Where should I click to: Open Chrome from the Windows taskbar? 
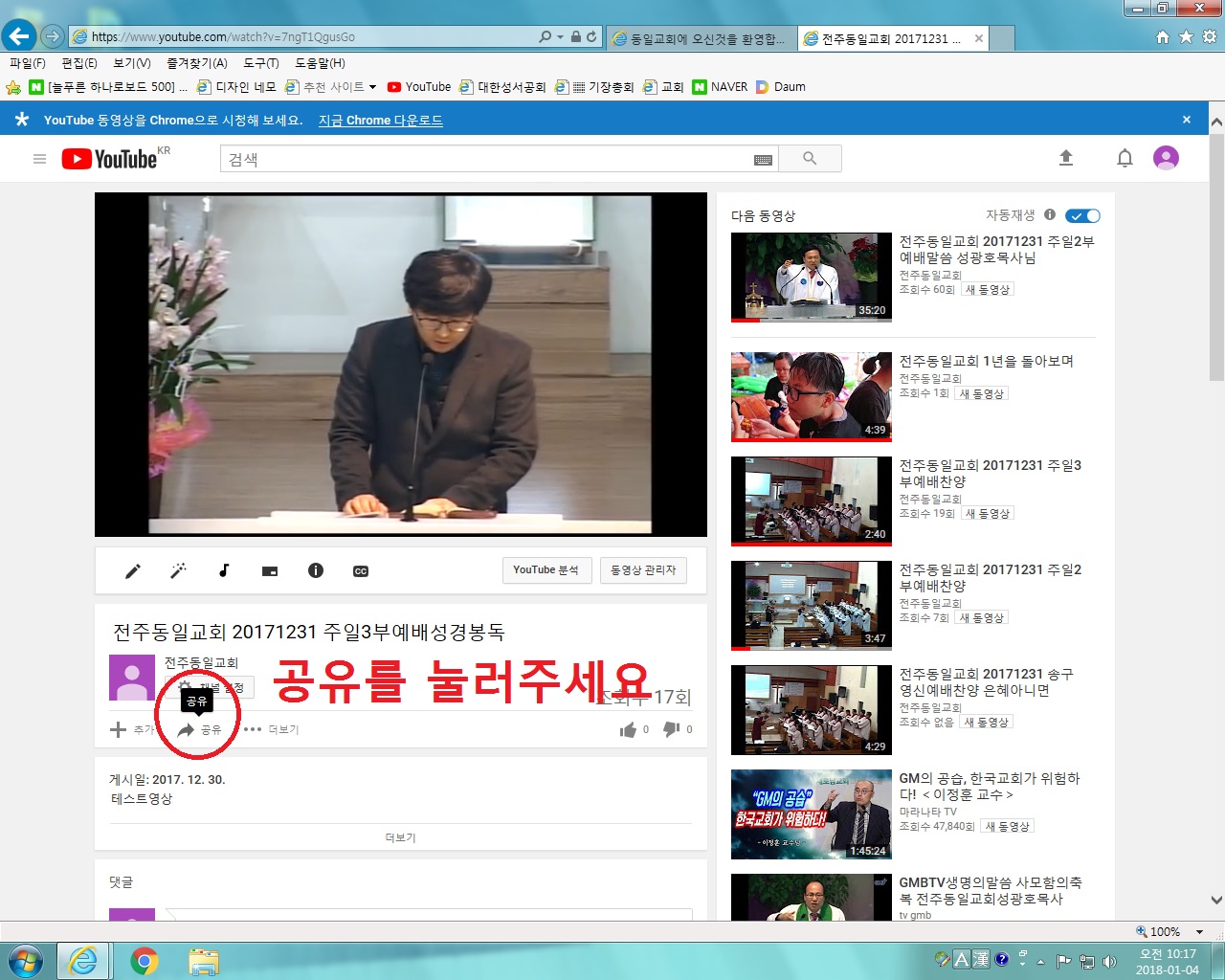click(x=145, y=960)
